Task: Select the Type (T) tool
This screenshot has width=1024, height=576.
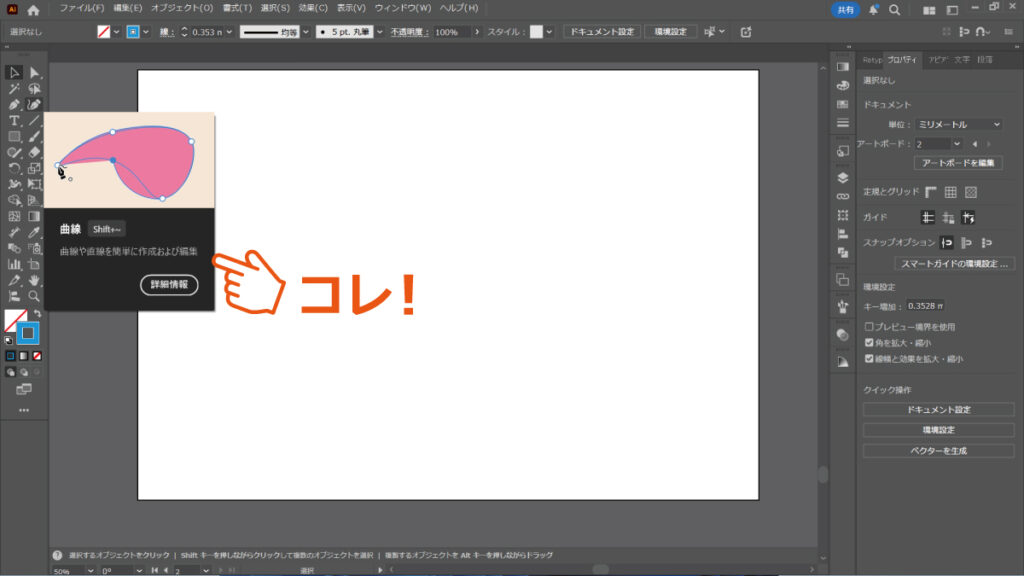Action: click(14, 120)
